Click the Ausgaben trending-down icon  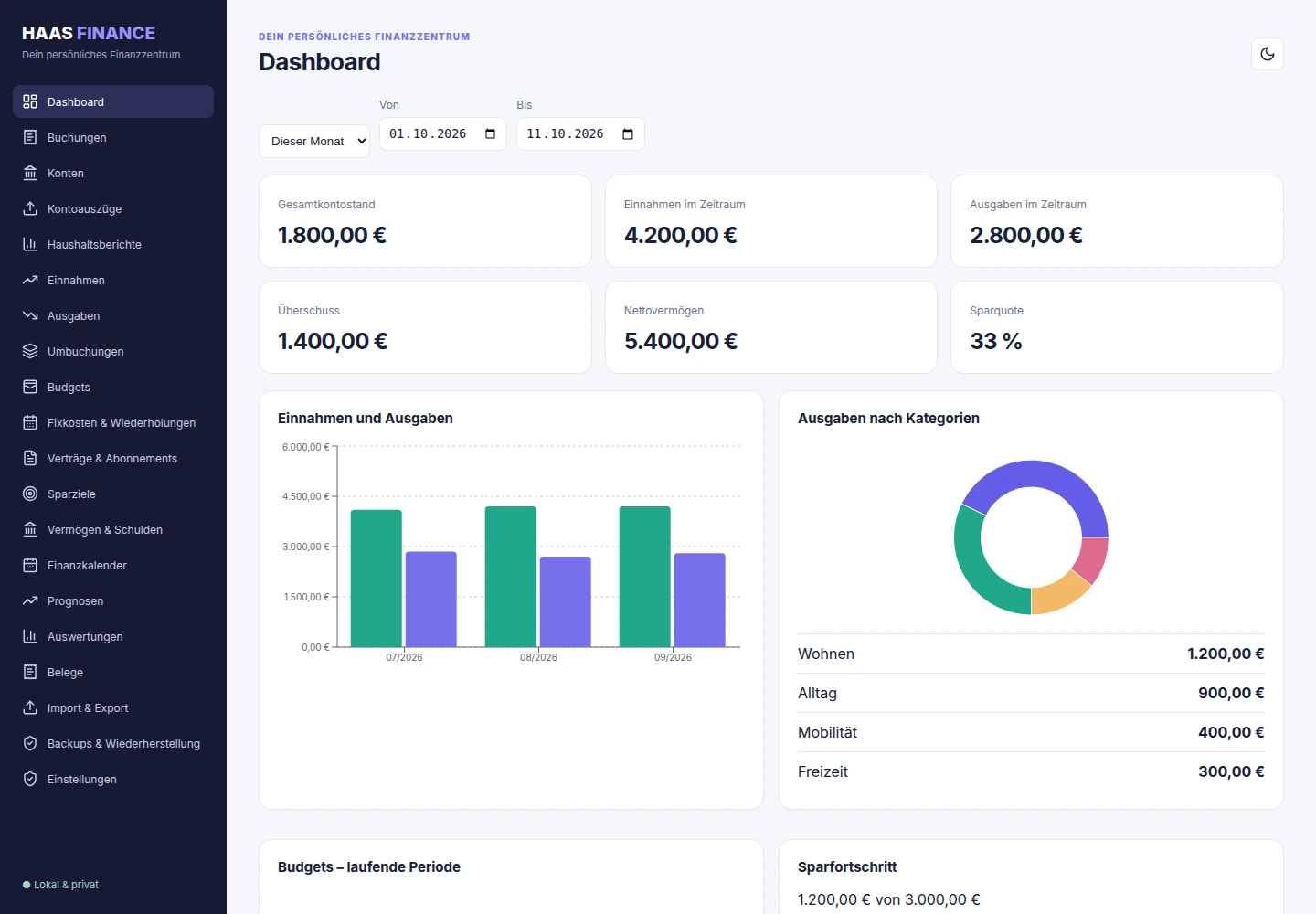click(x=30, y=315)
